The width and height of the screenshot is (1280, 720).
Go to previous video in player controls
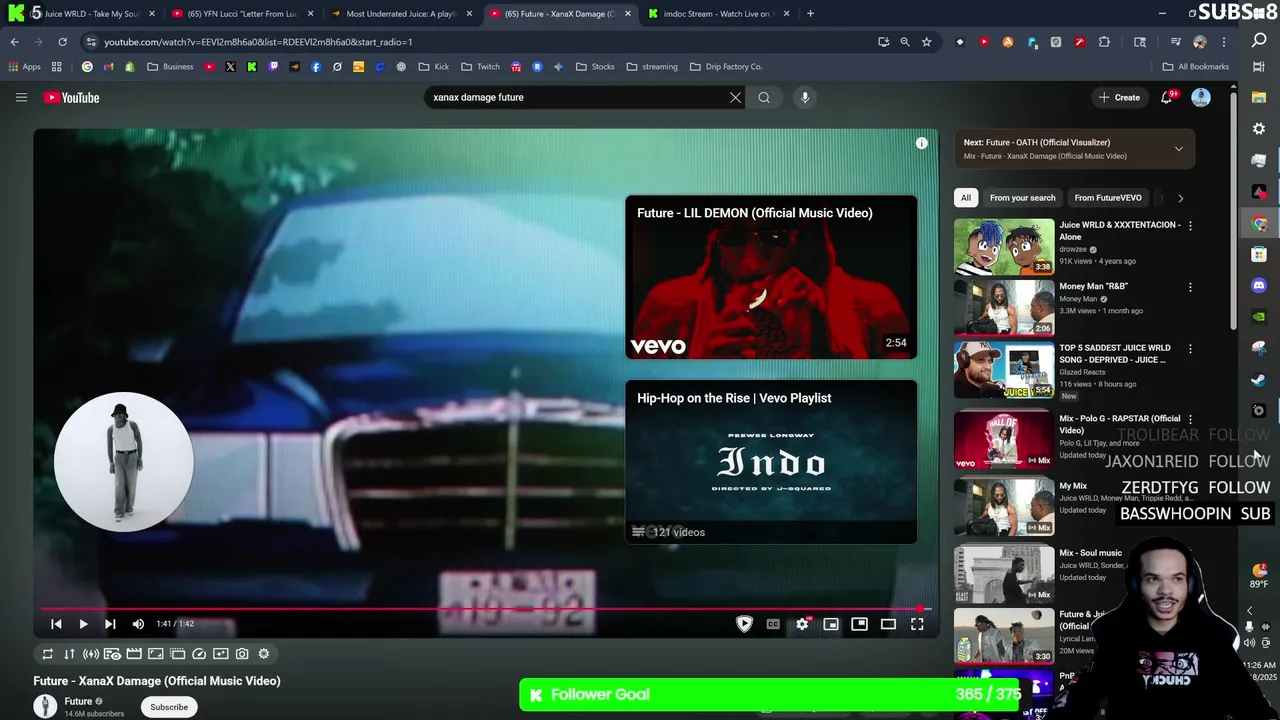coord(56,624)
